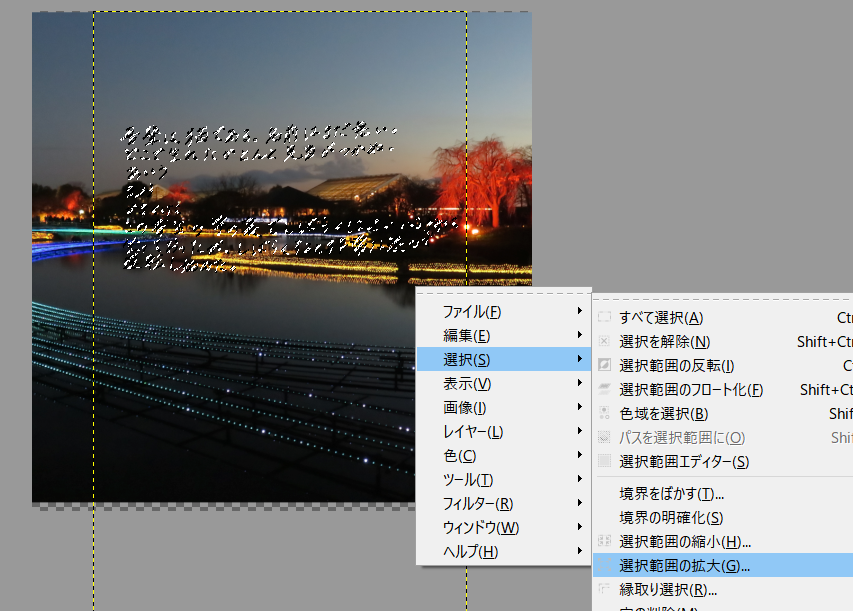
Task: Expand the ウィンドウ(W) submenu arrow
Action: [580, 527]
